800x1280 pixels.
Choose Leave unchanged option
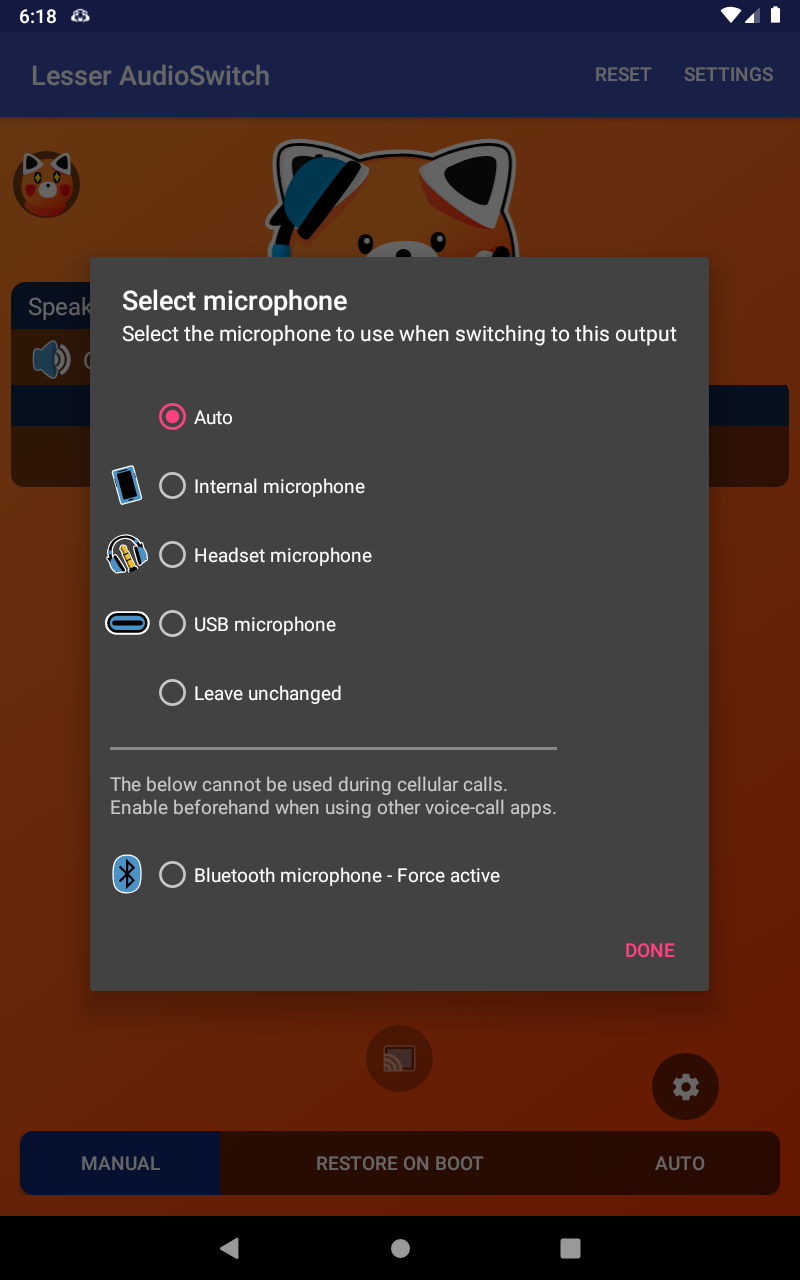pyautogui.click(x=173, y=693)
